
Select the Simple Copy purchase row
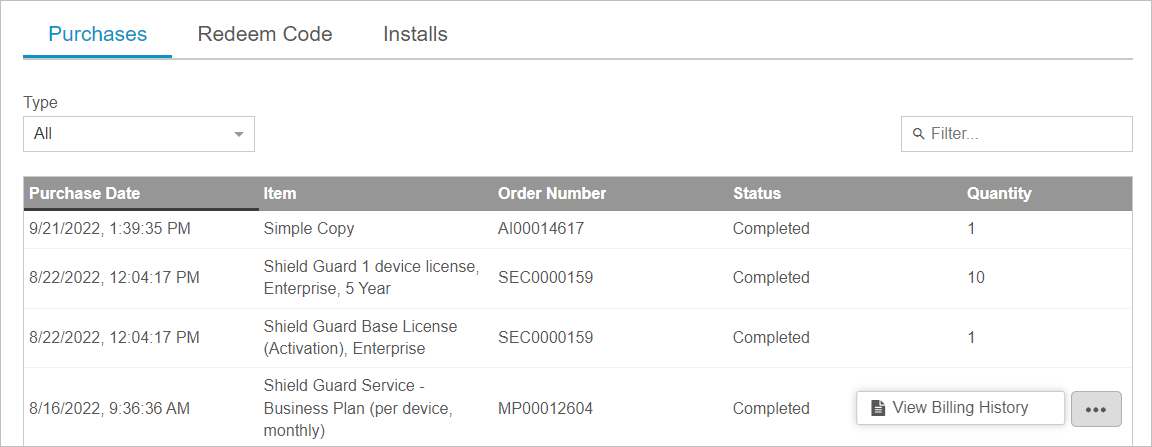(577, 229)
